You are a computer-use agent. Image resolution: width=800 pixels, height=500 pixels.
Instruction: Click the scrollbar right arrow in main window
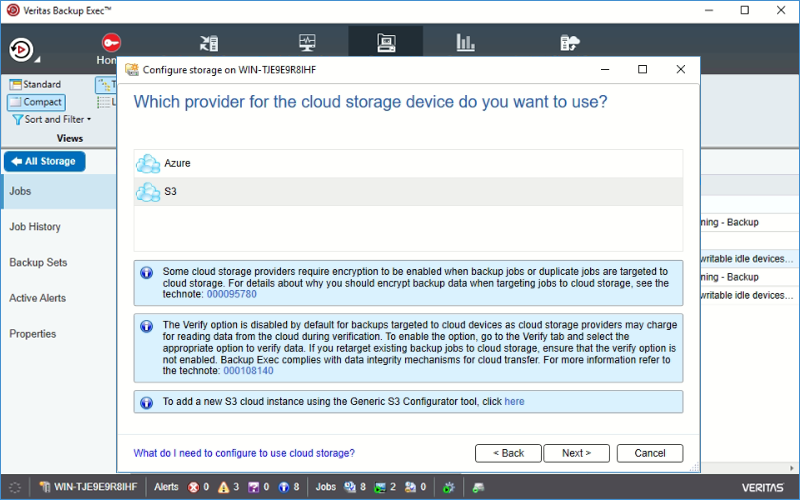[792, 468]
